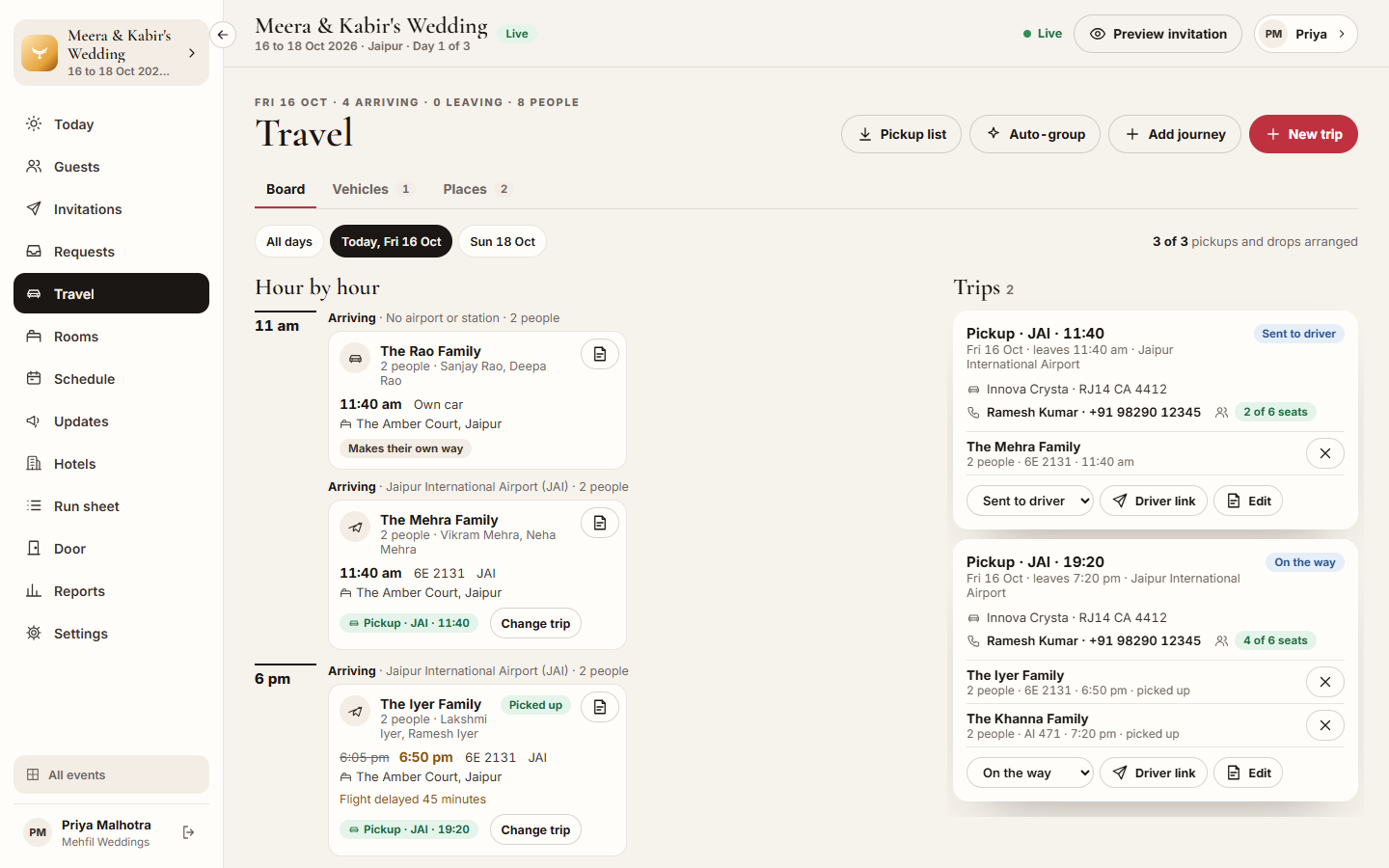Screen dimensions: 1389x868
Task: Filter board to Sun 18 Oct
Action: pos(503,242)
